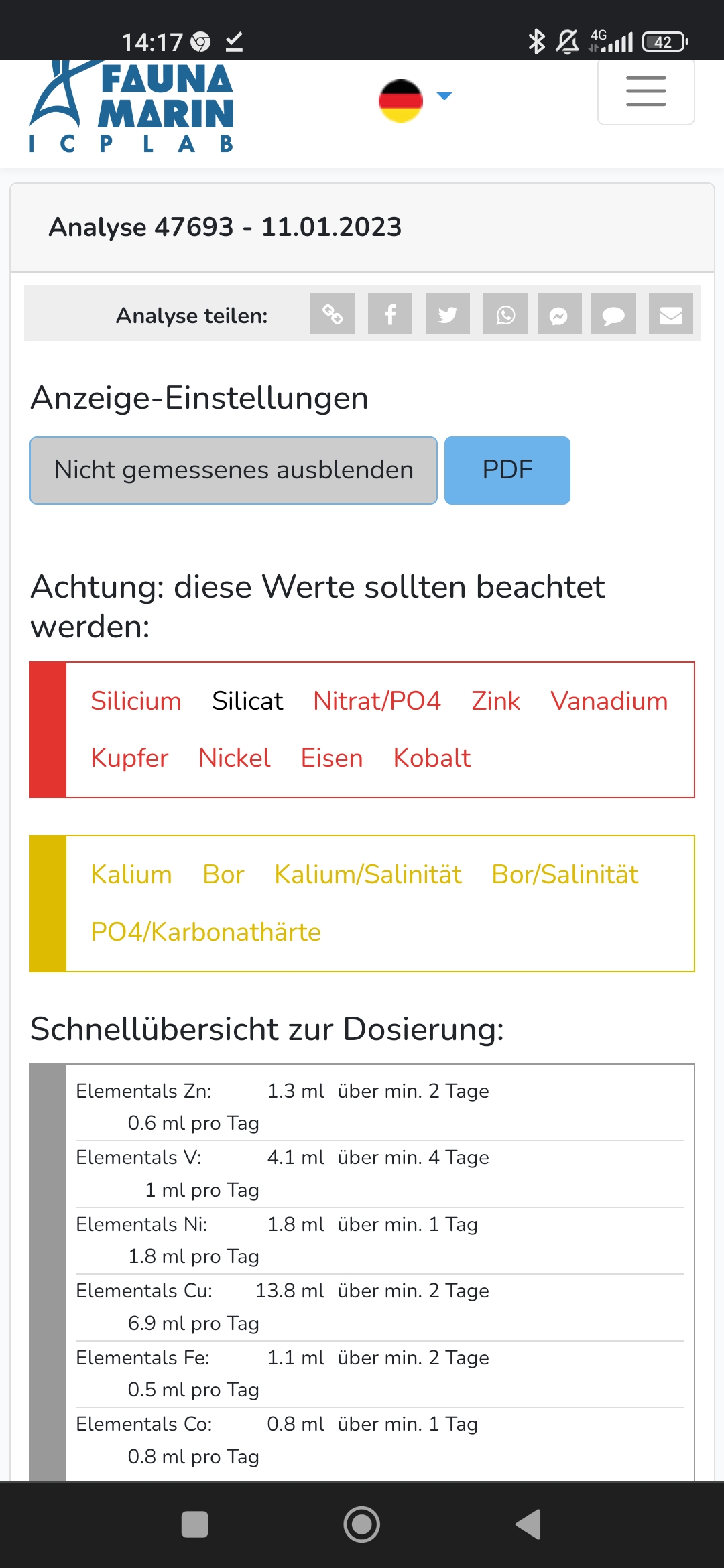Share analysis via WhatsApp
724x1568 pixels.
coord(505,314)
